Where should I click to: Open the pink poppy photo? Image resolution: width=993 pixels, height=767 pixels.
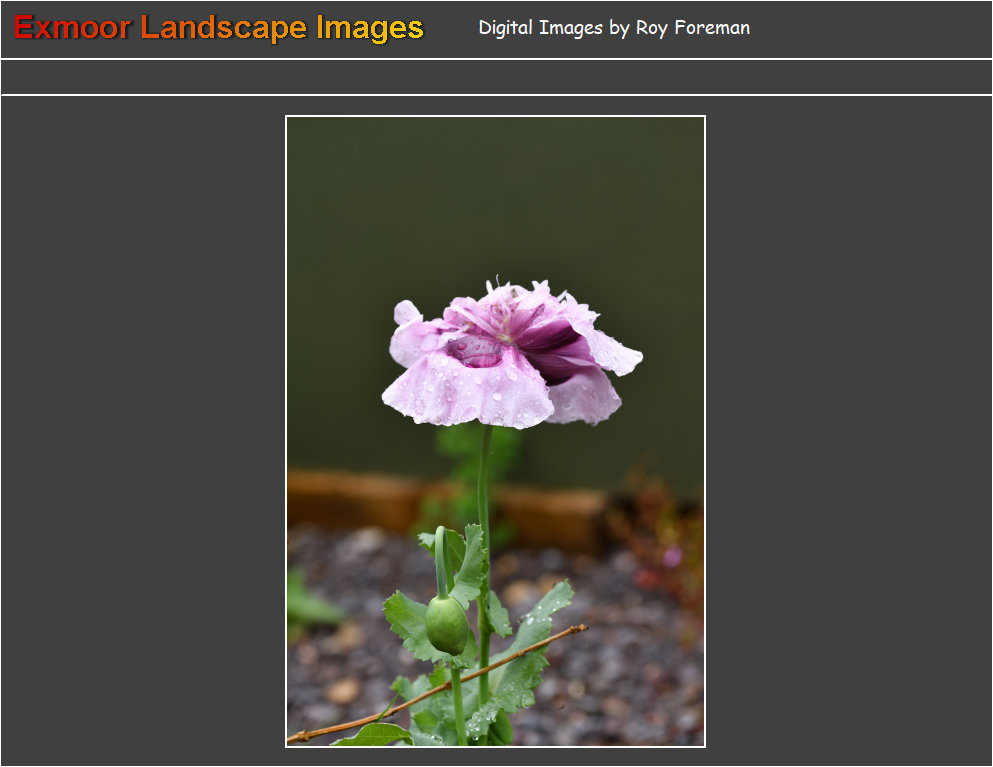pos(495,431)
